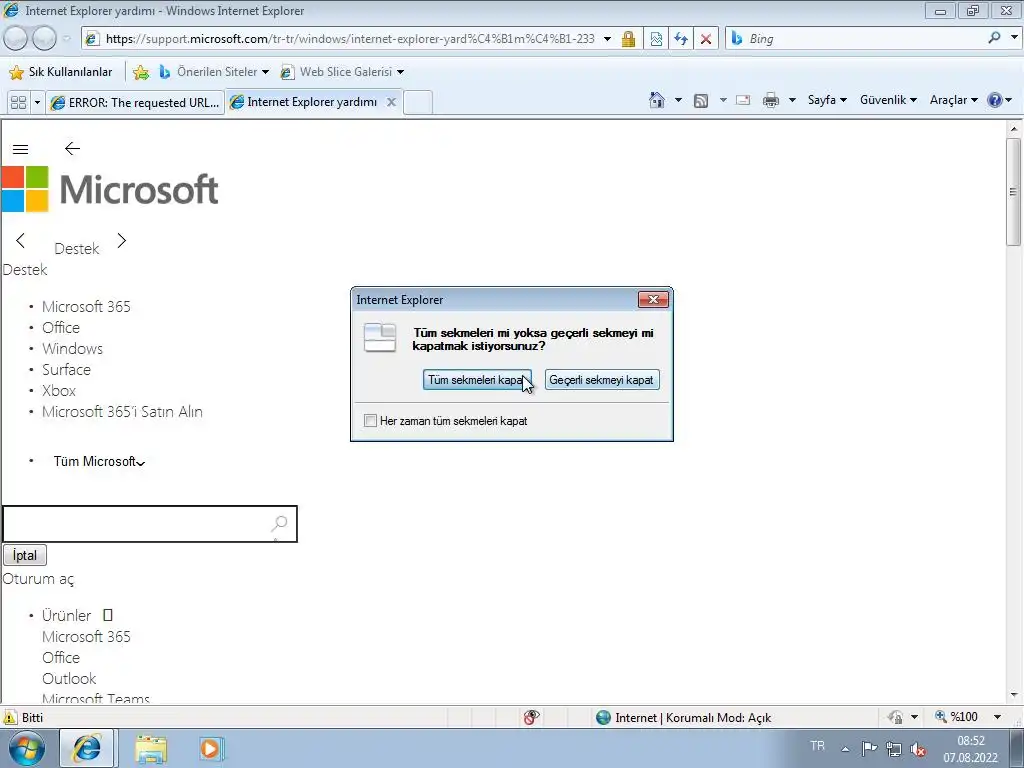The width and height of the screenshot is (1024, 768).
Task: Open the hamburger menu on Microsoft page
Action: (20, 150)
